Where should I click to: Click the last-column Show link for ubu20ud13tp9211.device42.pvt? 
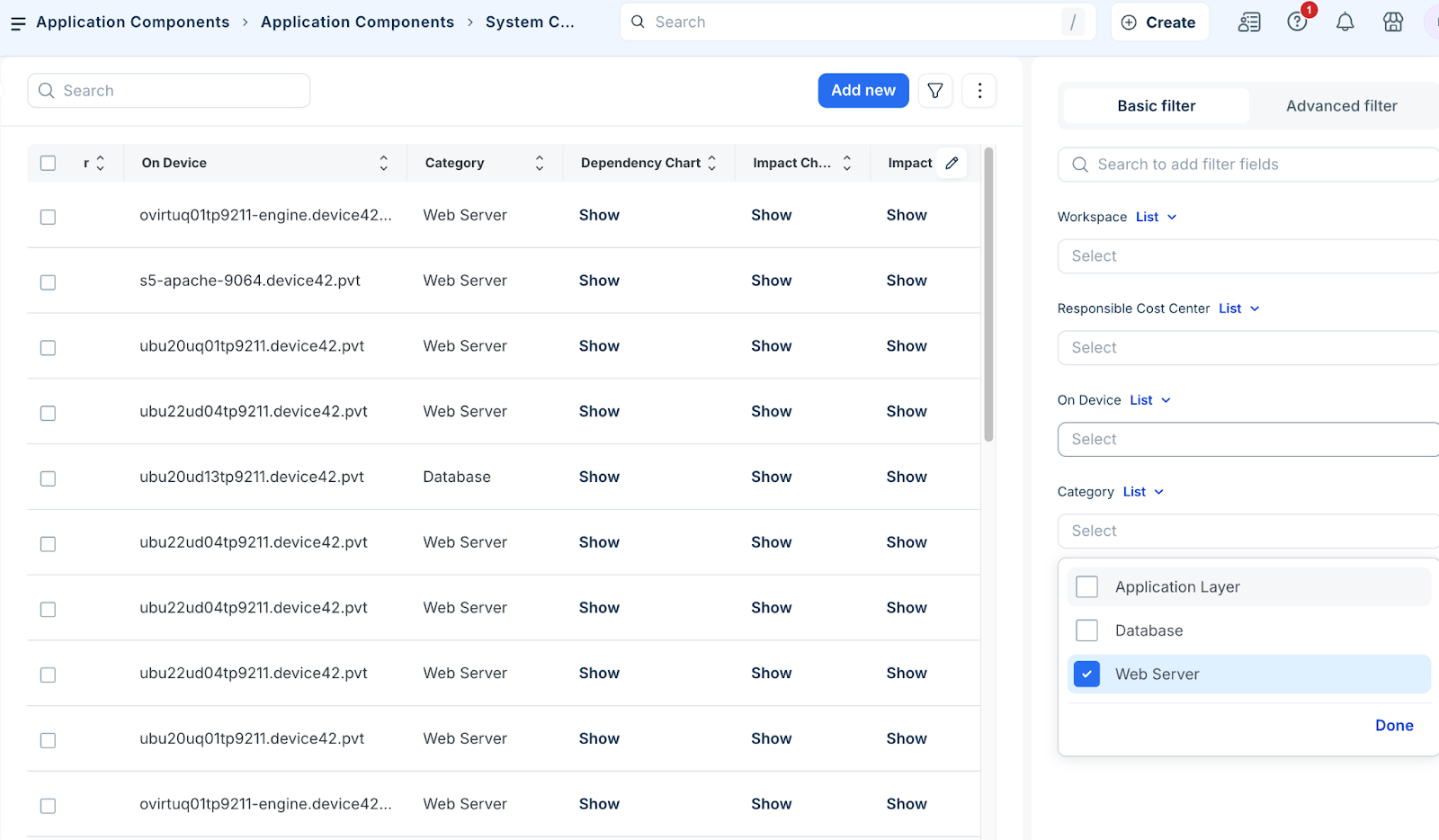pyautogui.click(x=907, y=477)
